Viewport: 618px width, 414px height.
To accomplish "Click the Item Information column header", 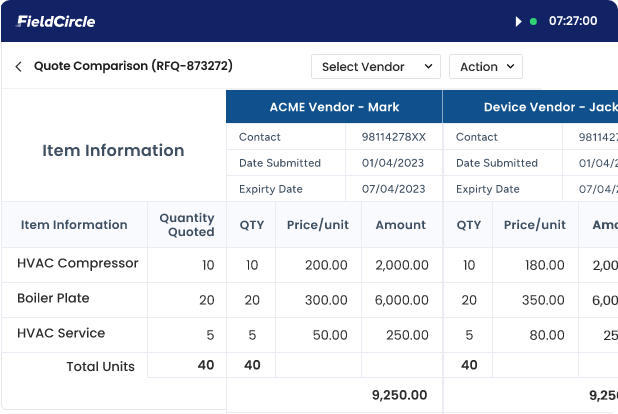I will [74, 225].
